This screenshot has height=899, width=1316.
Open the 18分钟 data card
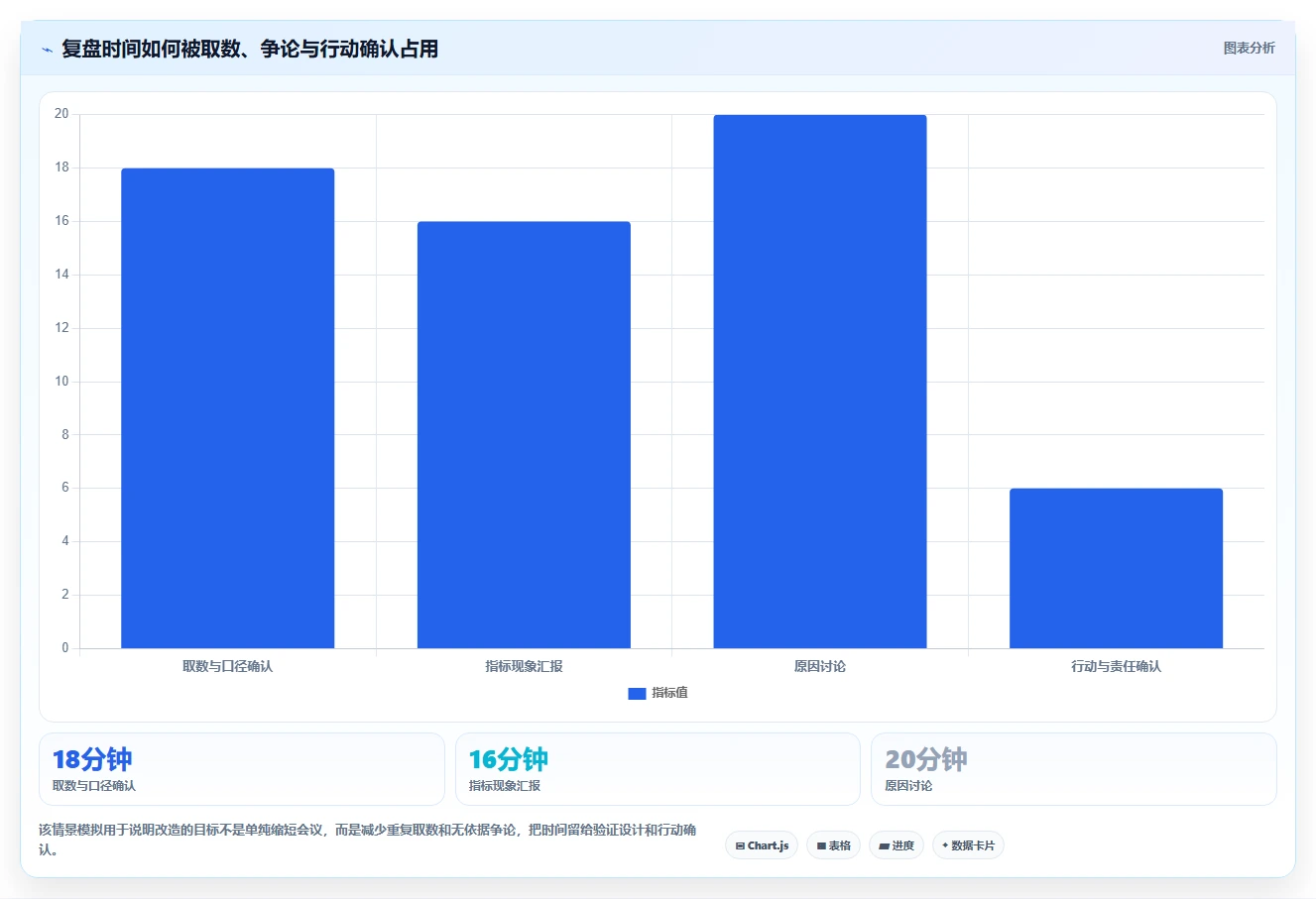242,769
